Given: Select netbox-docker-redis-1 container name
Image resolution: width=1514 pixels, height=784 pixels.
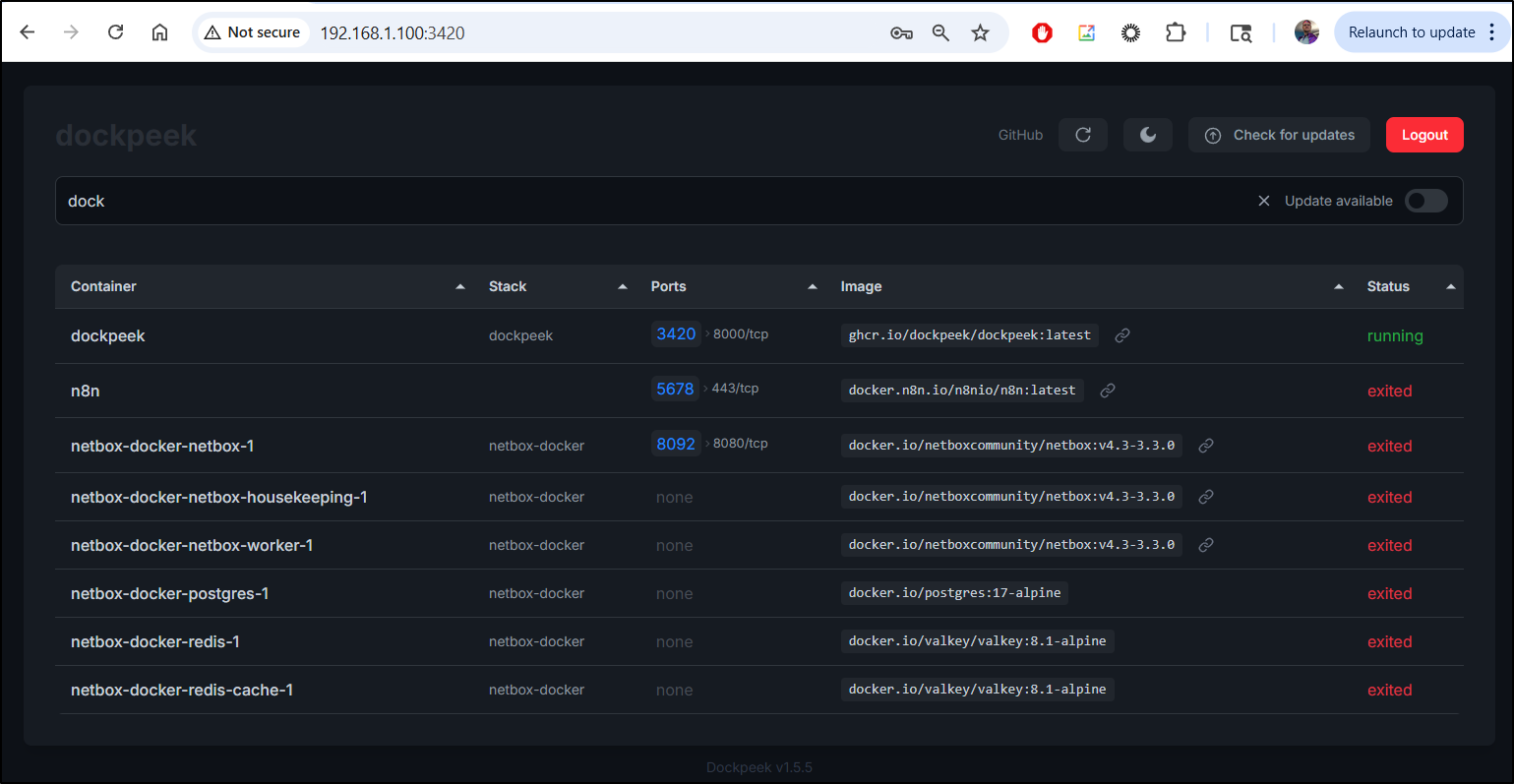Looking at the screenshot, I should click(155, 641).
